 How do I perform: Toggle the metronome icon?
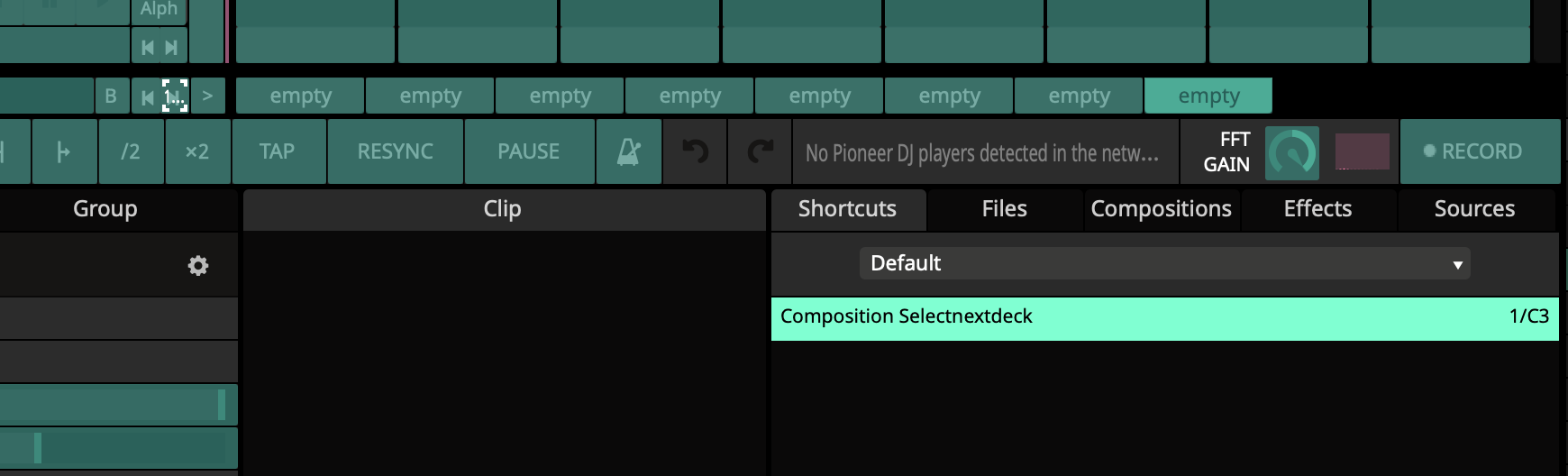pos(628,151)
